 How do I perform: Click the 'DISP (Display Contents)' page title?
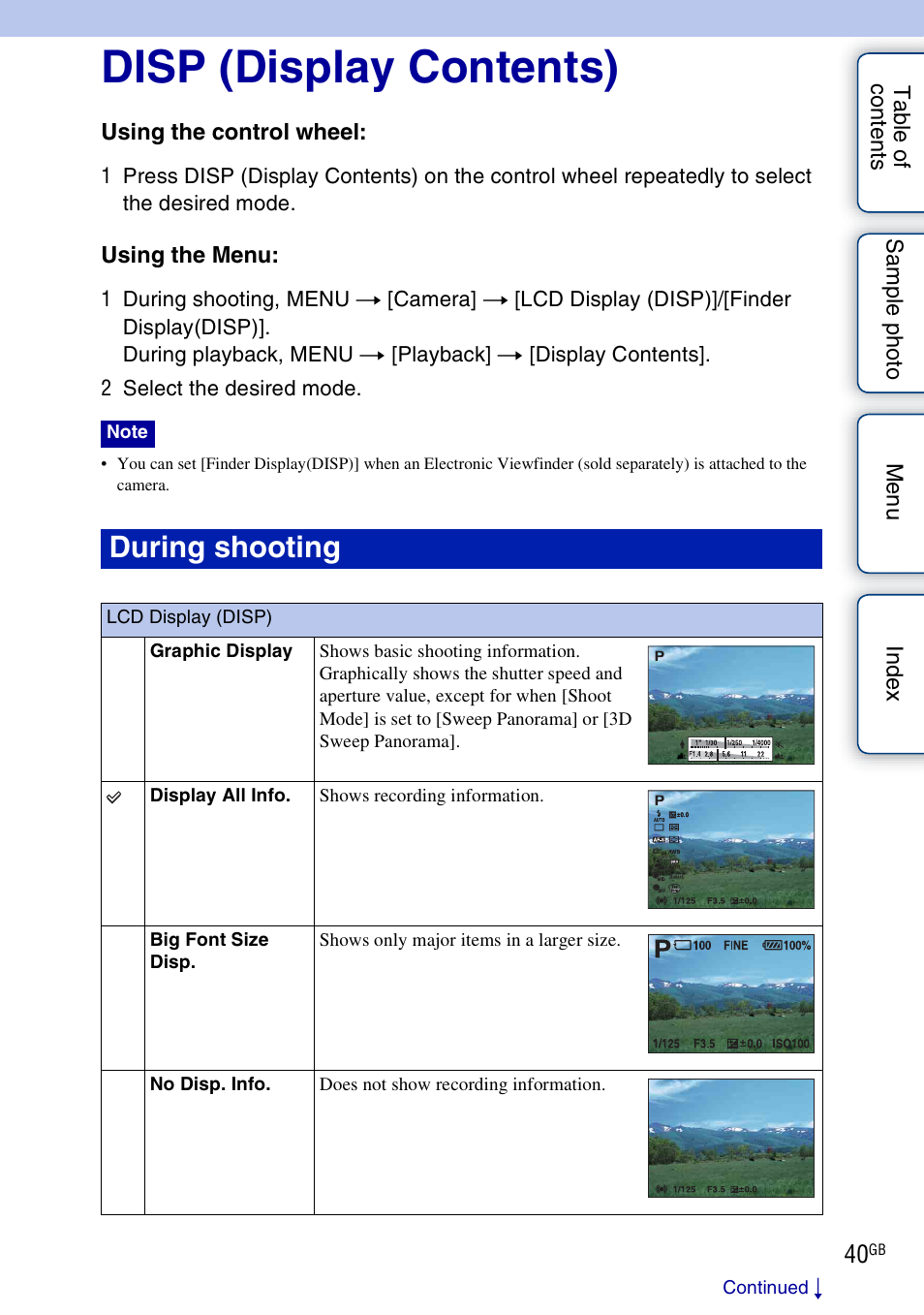(359, 68)
